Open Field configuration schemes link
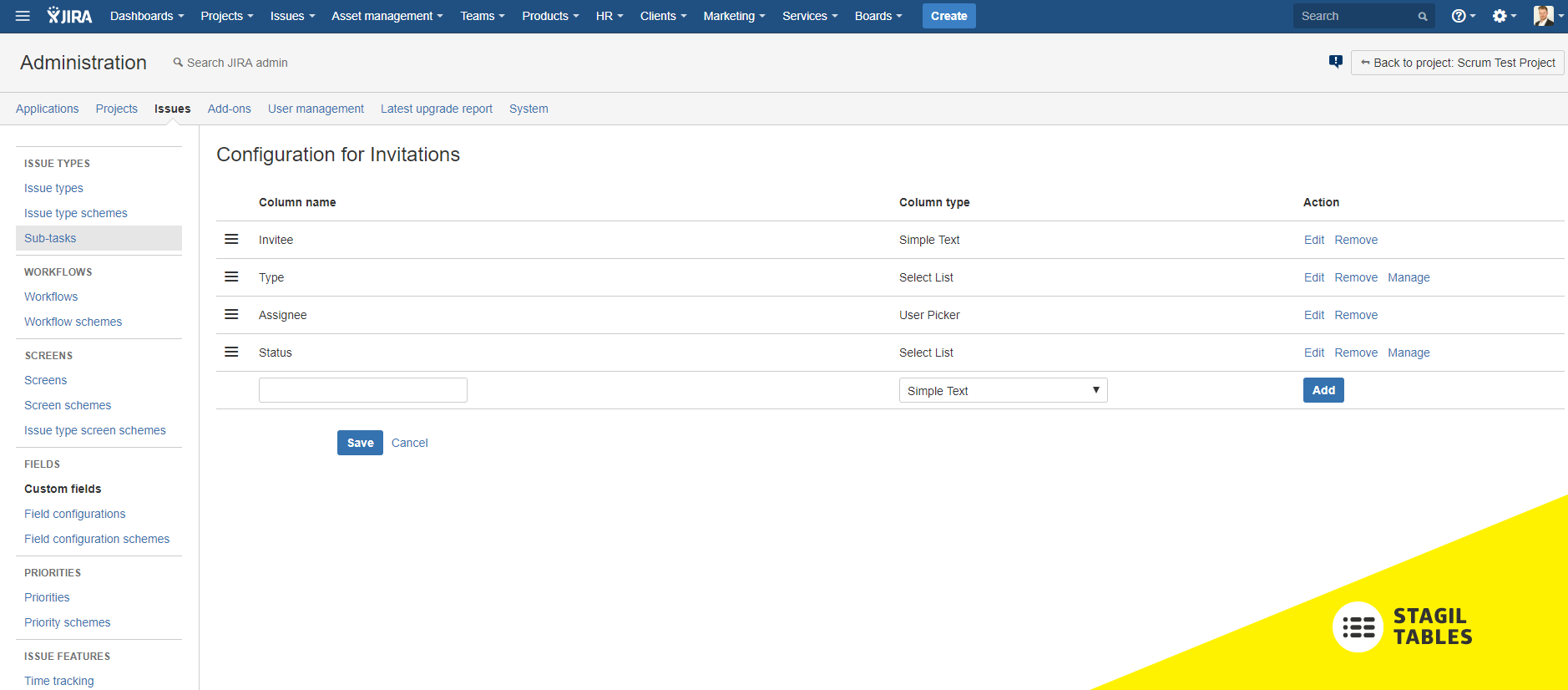 (x=97, y=539)
